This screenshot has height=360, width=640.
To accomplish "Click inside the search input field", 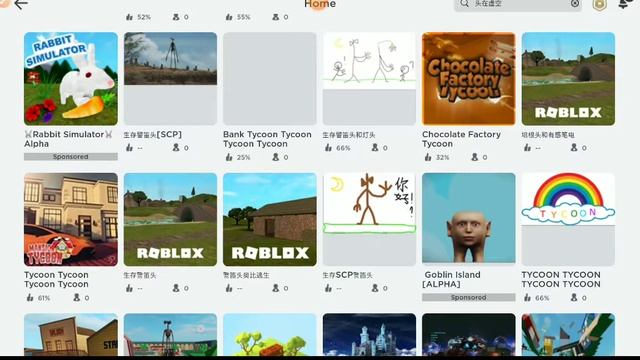I will 518,4.
